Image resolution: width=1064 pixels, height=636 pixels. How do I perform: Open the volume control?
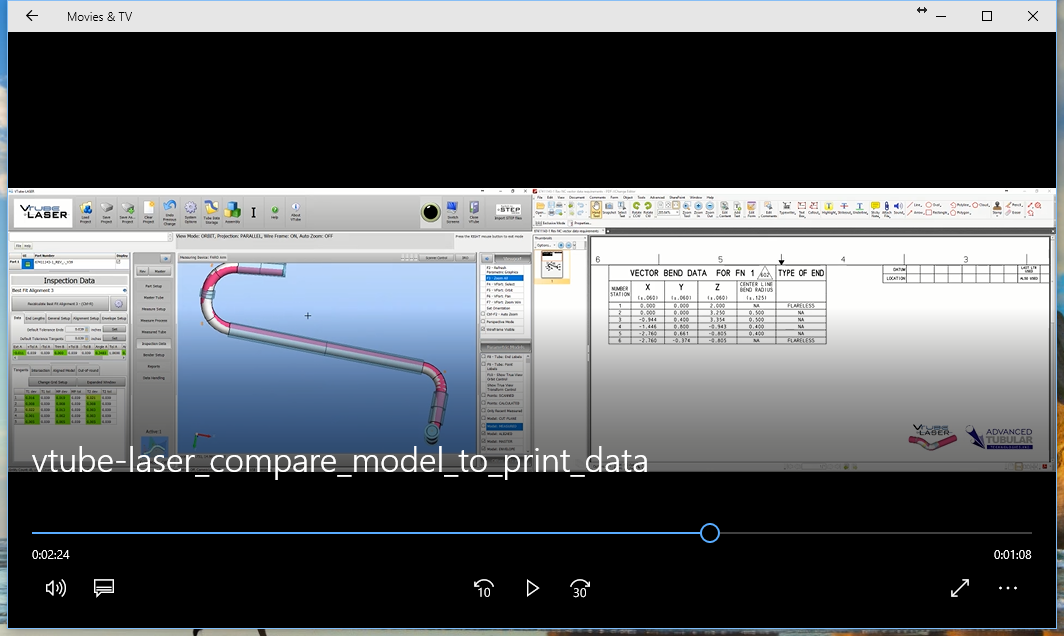click(x=56, y=588)
